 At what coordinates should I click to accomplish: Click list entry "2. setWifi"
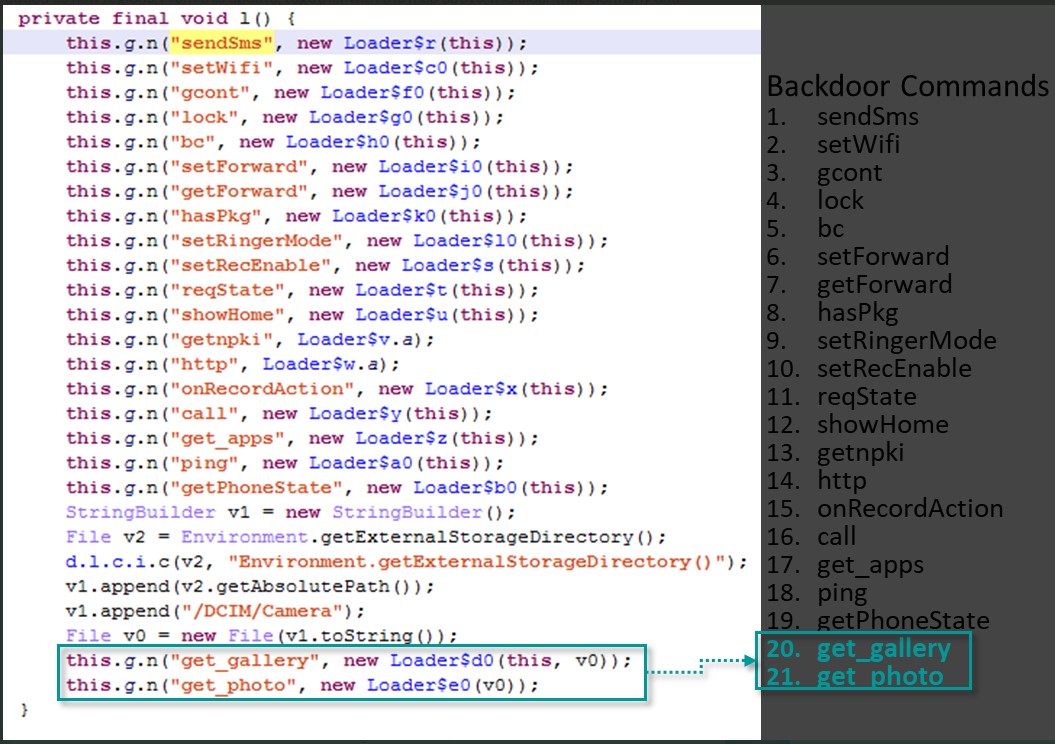(834, 145)
